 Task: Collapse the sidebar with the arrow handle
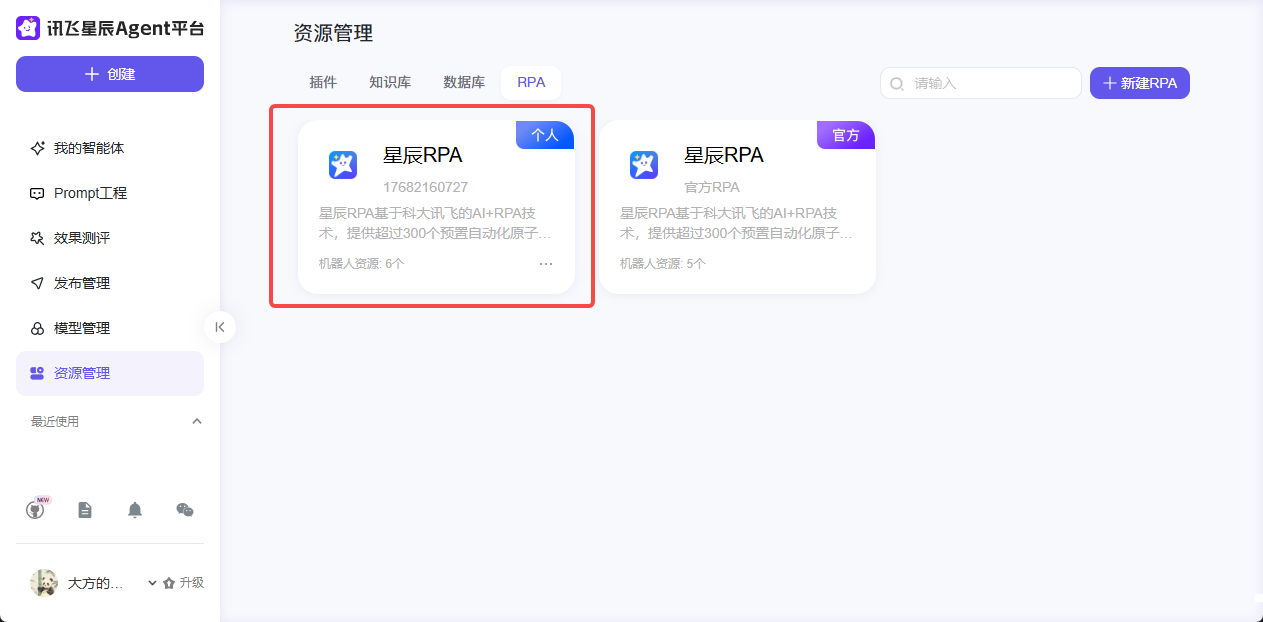tap(219, 327)
